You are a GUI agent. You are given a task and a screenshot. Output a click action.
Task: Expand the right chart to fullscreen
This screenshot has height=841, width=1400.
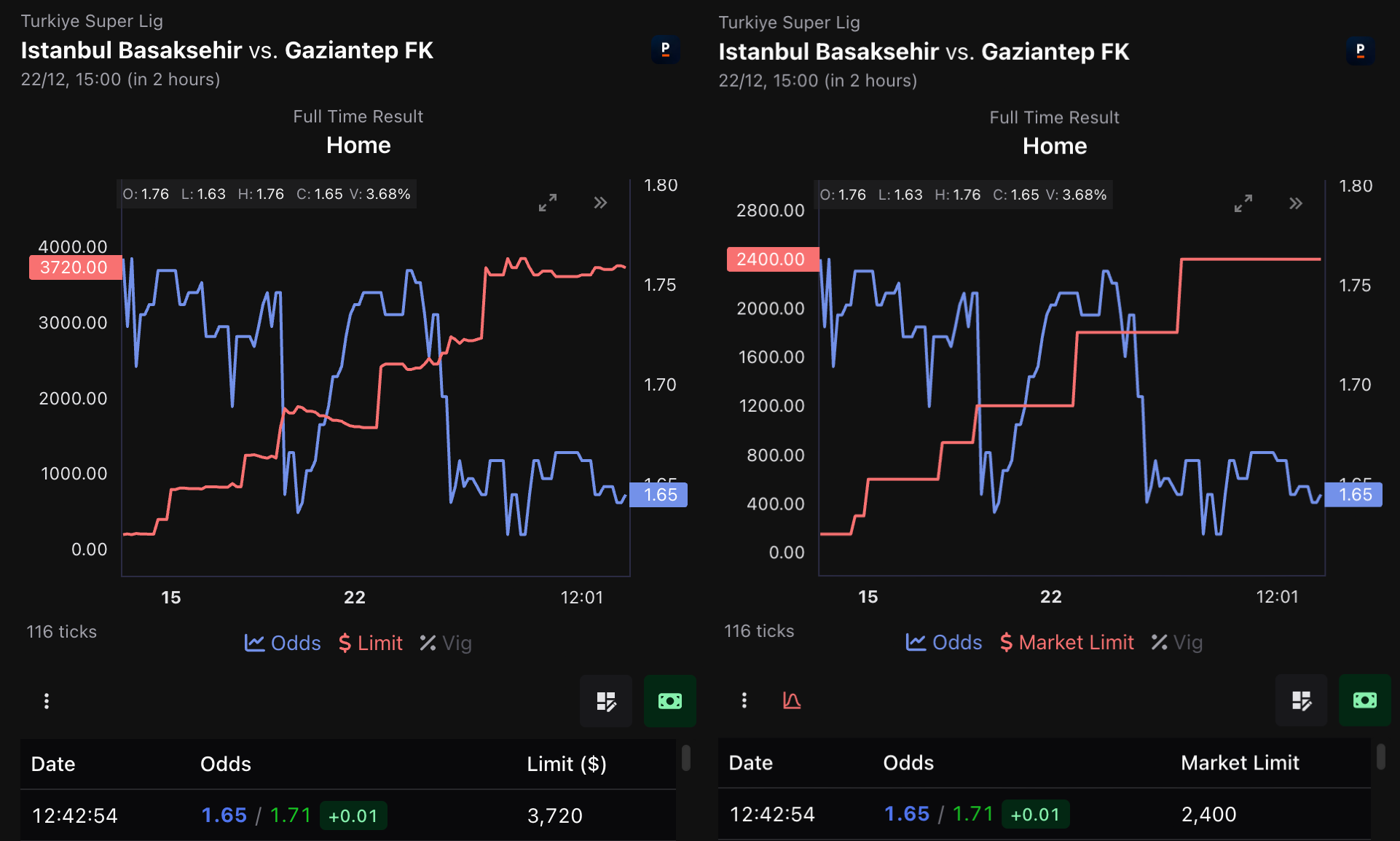(x=1243, y=203)
